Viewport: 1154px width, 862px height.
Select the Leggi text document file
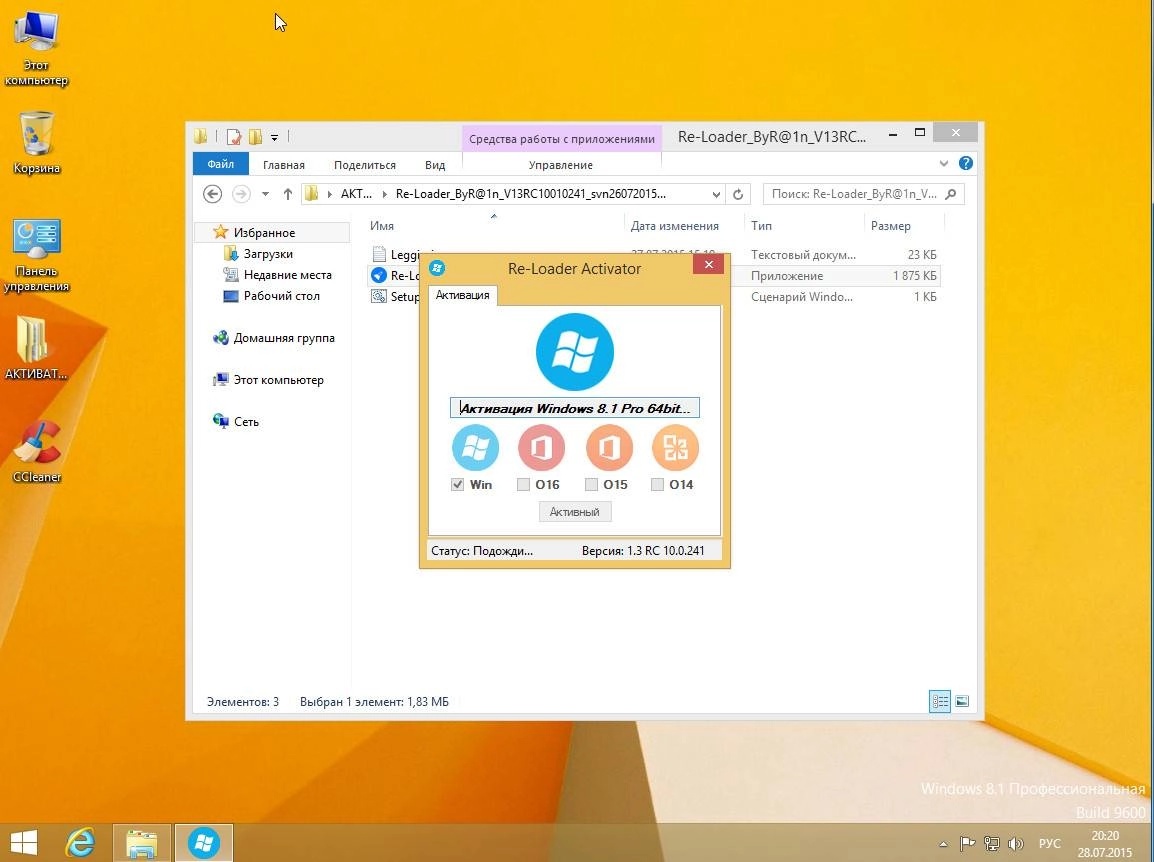click(x=396, y=255)
